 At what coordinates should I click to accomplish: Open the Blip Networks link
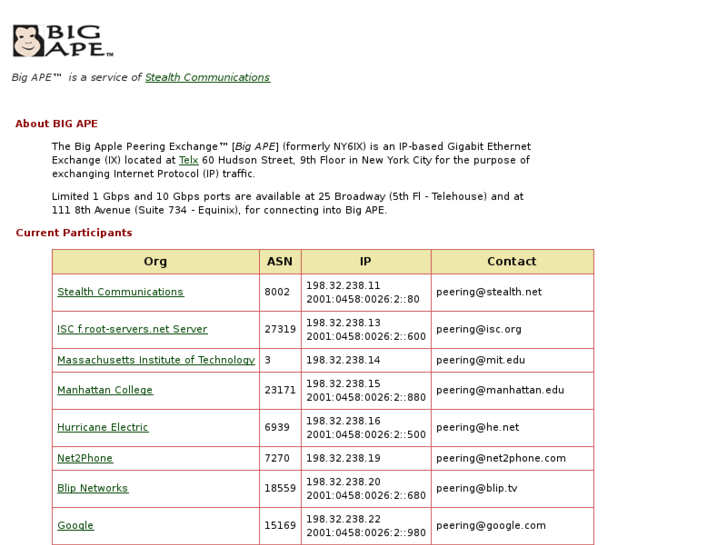93,488
